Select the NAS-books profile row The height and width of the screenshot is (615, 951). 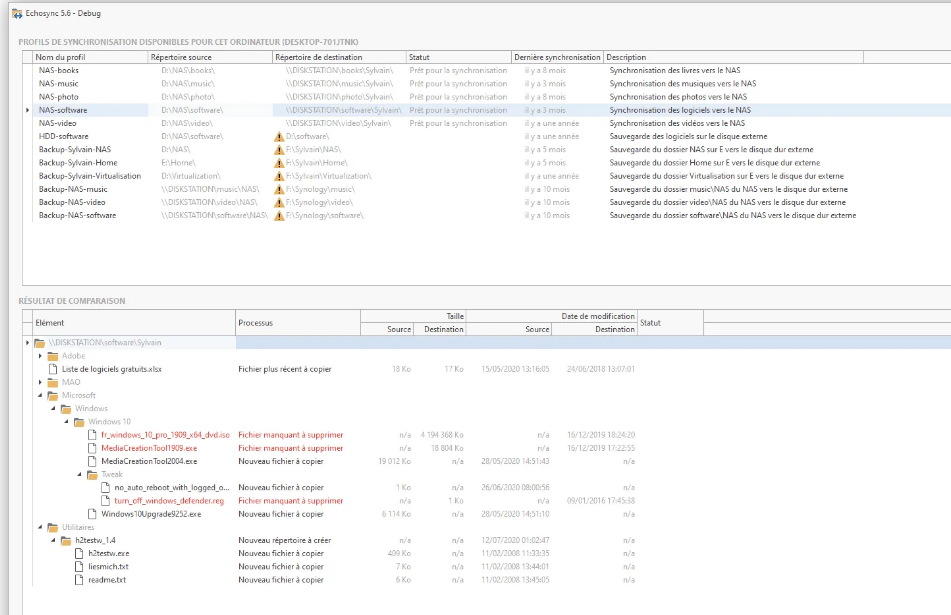[59, 71]
